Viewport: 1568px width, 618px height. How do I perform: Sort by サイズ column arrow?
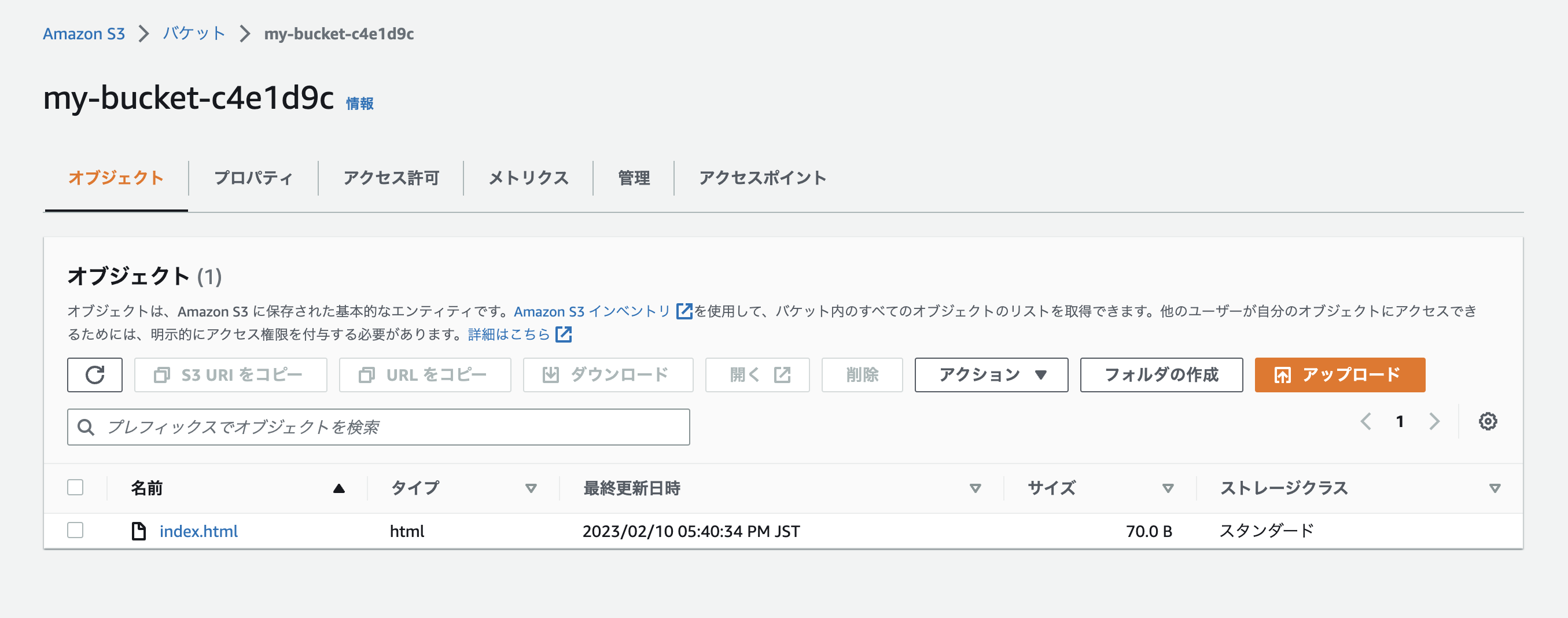1168,488
